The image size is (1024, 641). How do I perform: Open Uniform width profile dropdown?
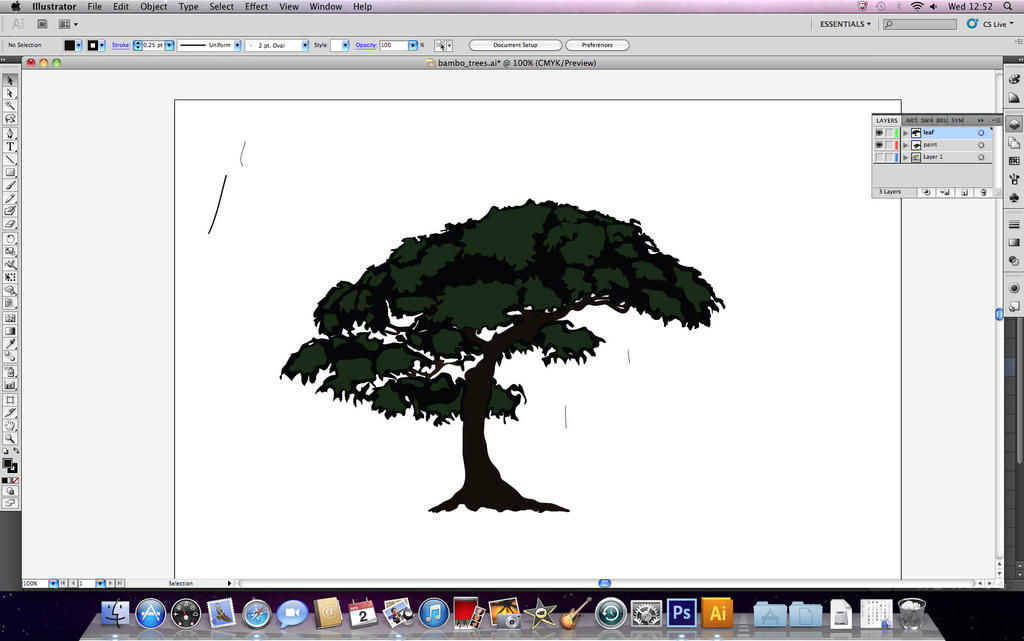coord(237,45)
